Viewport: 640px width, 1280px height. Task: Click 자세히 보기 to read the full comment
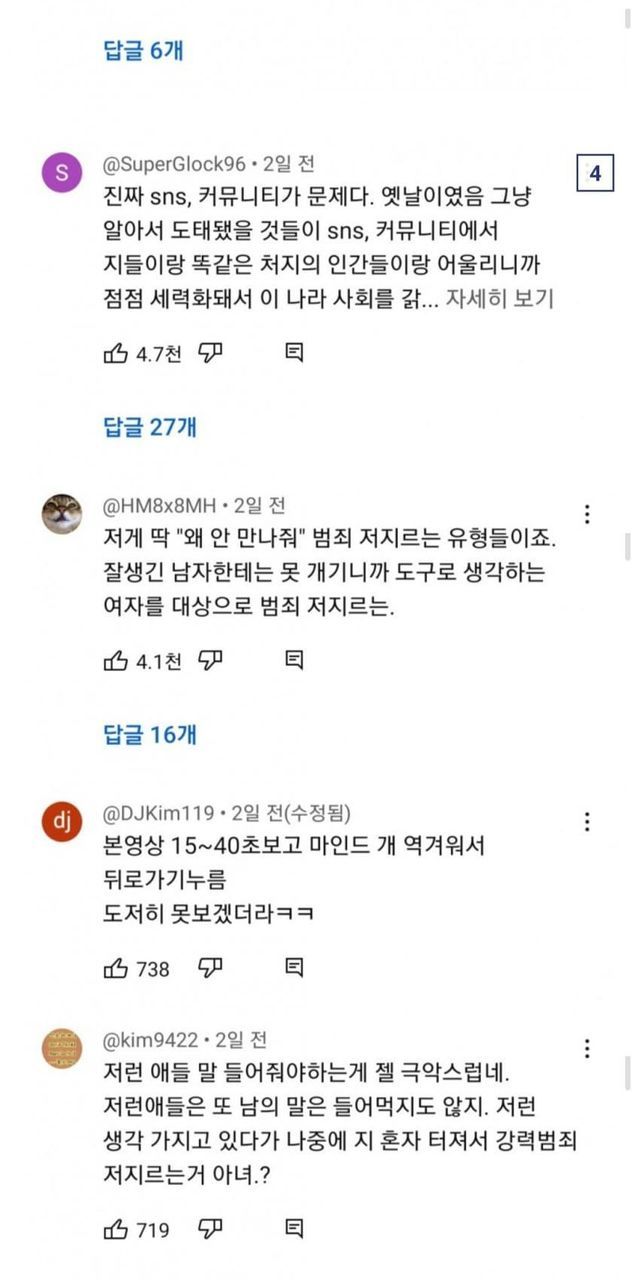click(x=500, y=299)
